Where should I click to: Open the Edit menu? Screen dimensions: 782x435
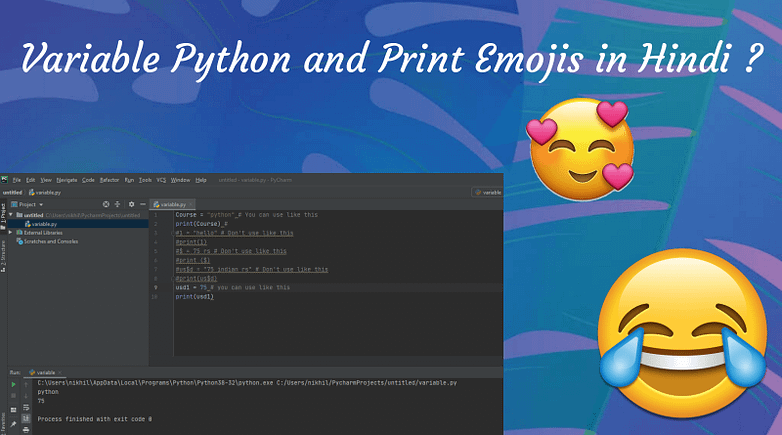[x=30, y=180]
